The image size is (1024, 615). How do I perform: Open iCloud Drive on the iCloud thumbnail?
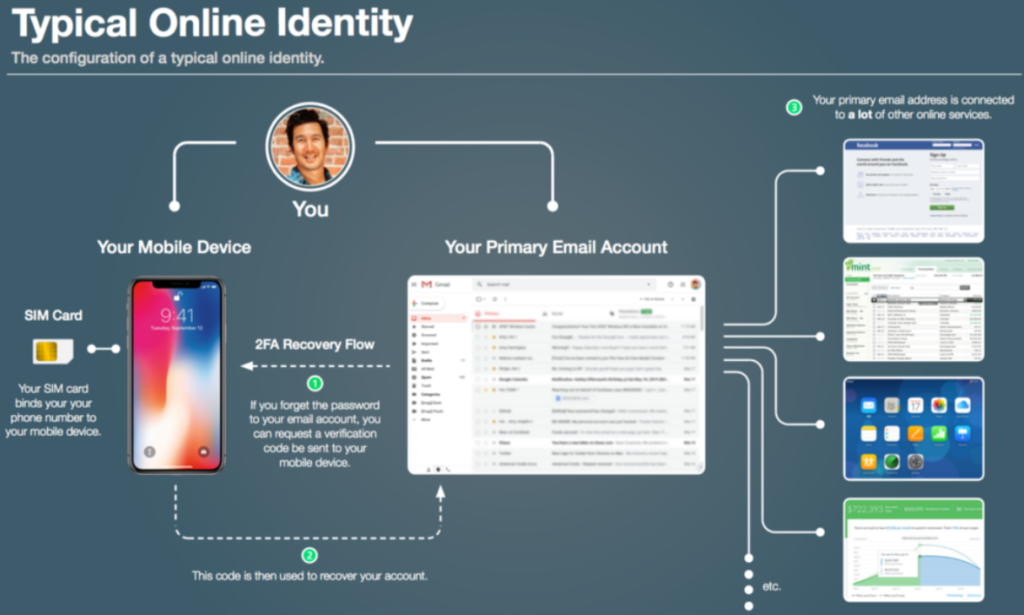[962, 405]
